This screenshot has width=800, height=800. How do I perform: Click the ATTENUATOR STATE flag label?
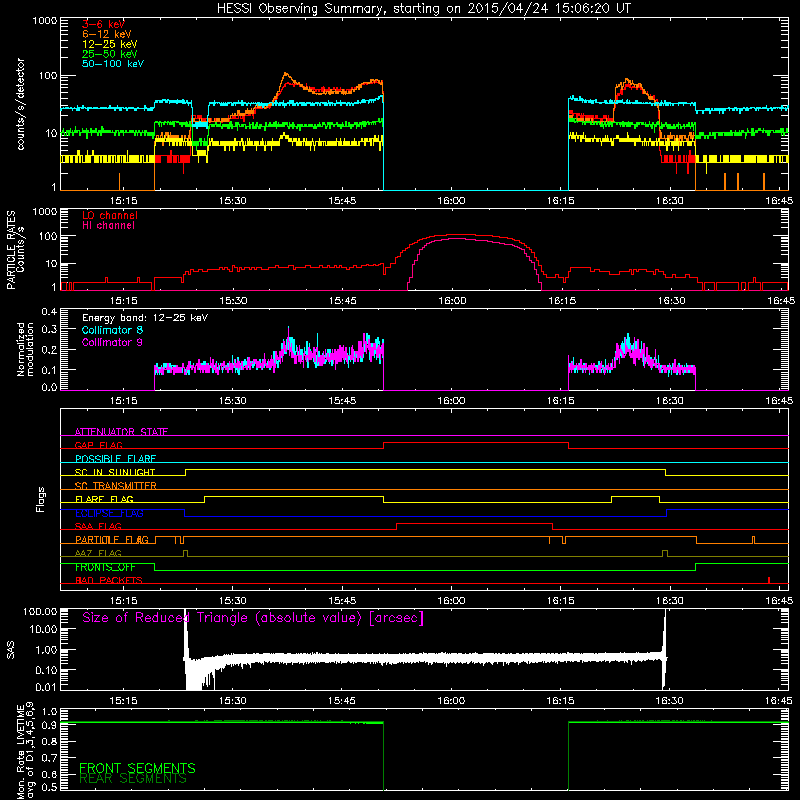coord(121,432)
